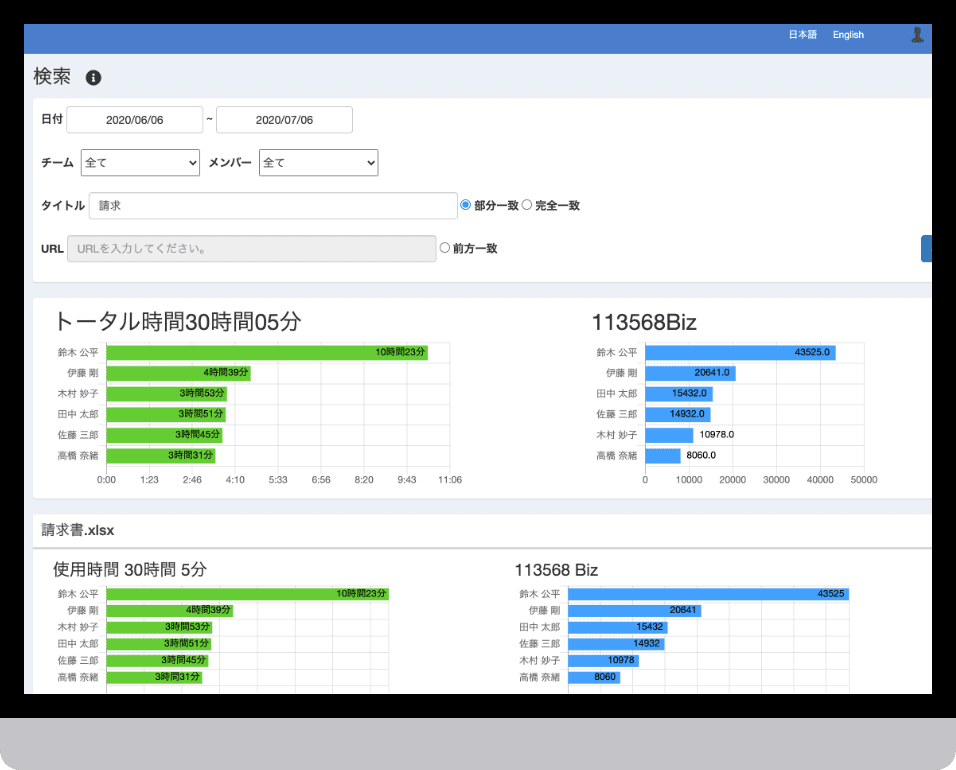Click the green bar 3時間45分 in top chart

click(165, 435)
